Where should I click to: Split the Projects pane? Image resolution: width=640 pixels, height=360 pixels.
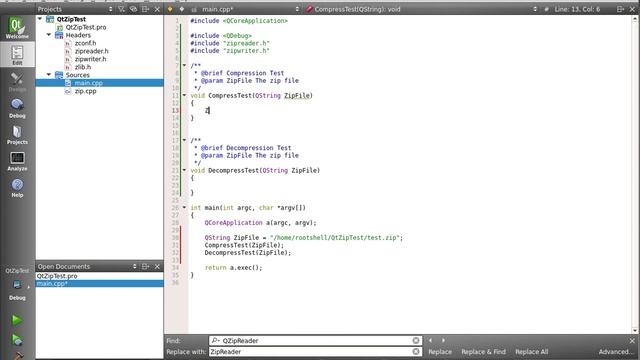tap(145, 9)
